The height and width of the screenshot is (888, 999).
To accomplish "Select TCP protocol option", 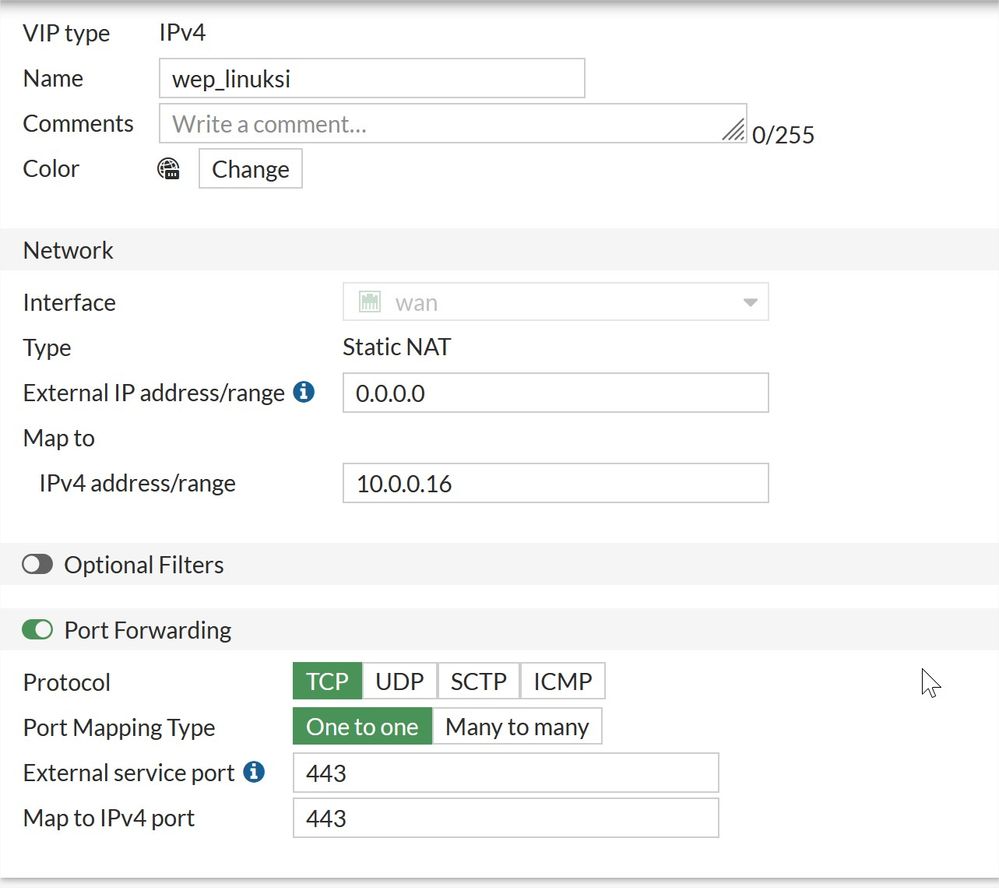I will coord(327,681).
